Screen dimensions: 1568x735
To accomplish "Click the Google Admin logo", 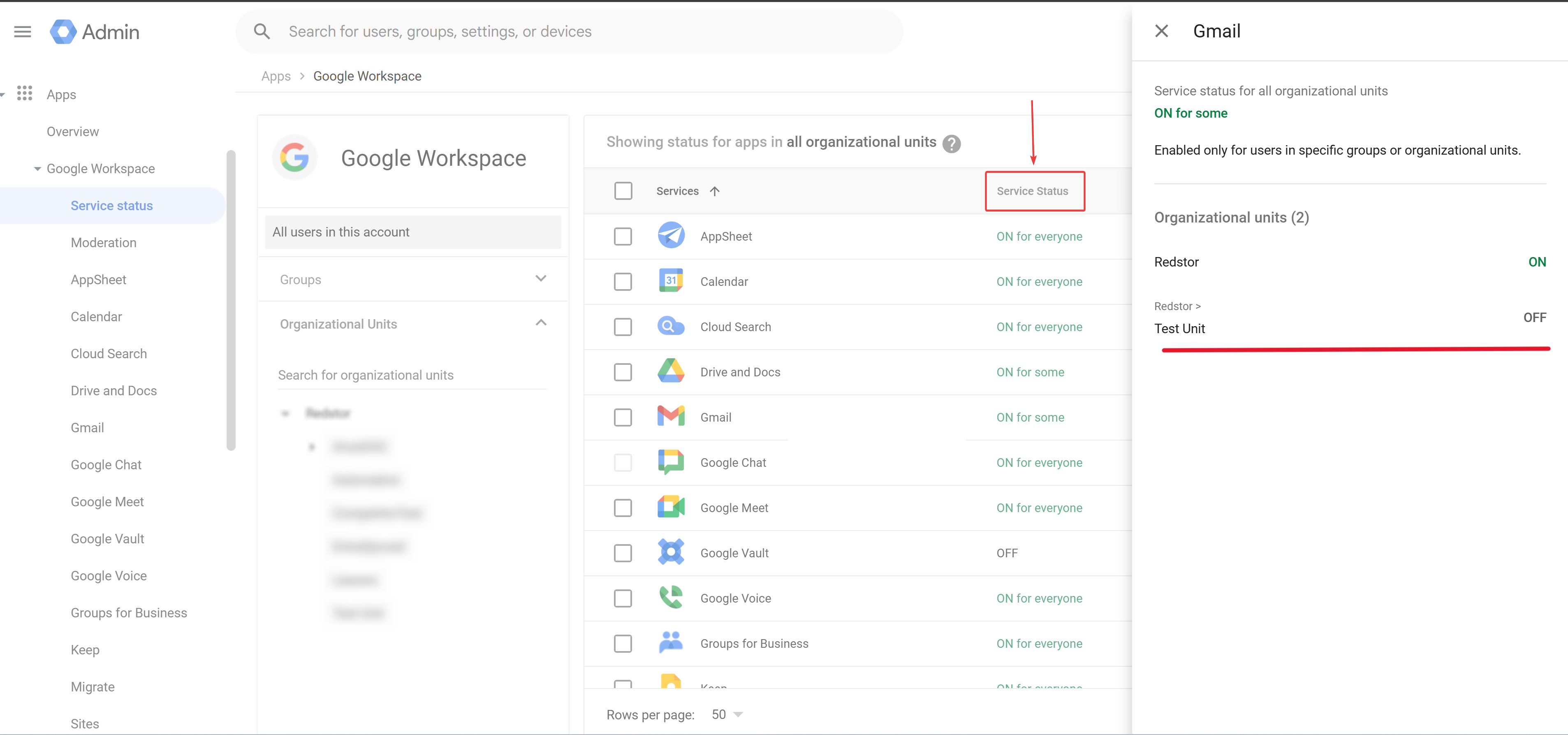I will coord(94,32).
